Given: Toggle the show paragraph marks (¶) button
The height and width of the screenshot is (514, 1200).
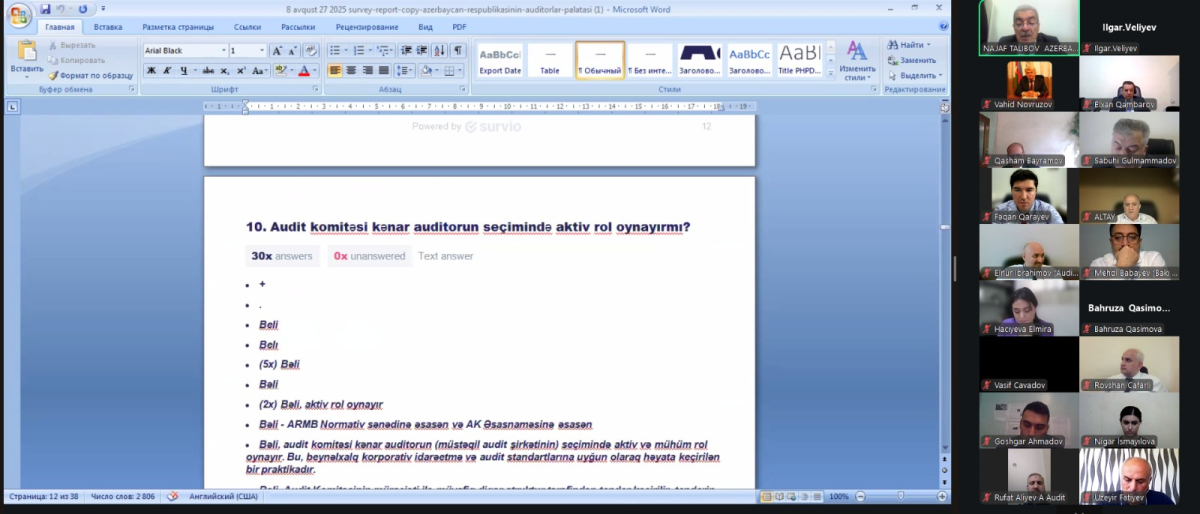Looking at the screenshot, I should pyautogui.click(x=458, y=50).
